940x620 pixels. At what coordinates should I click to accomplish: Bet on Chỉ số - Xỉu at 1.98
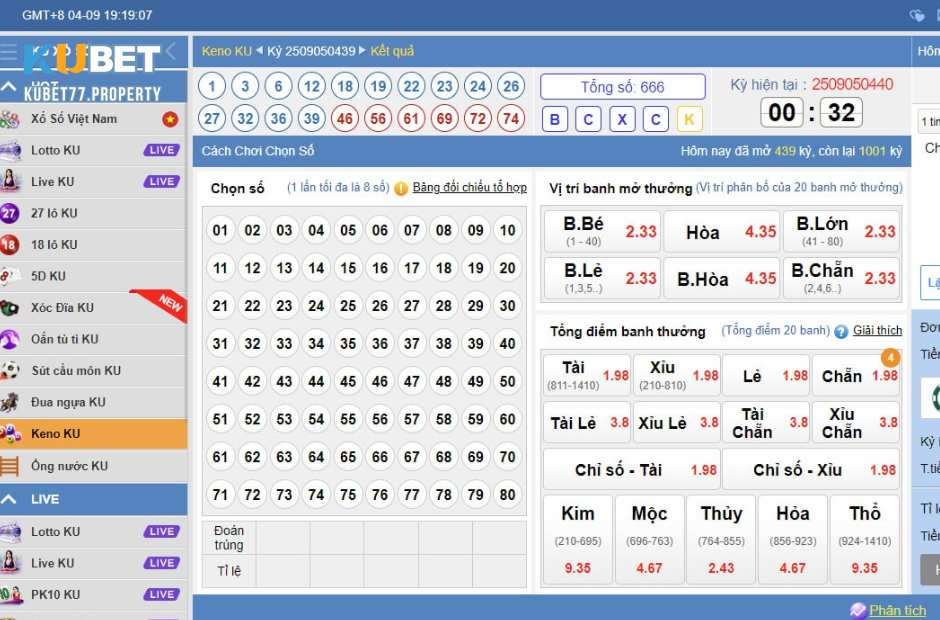tap(811, 469)
